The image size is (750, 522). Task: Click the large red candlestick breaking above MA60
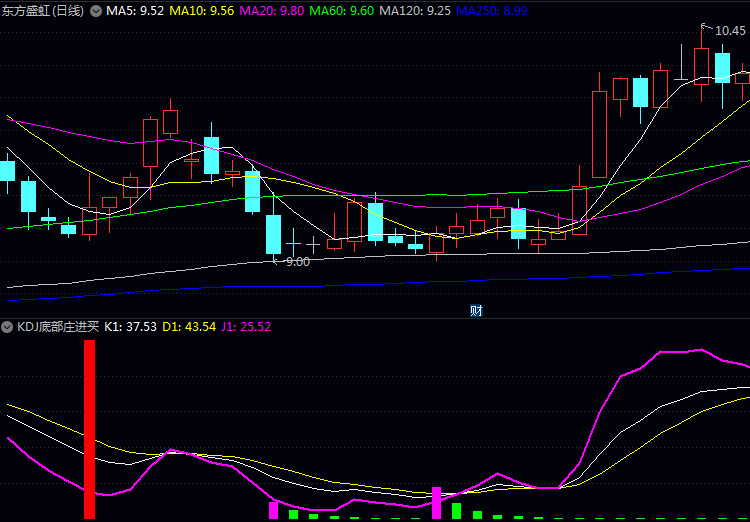pos(599,134)
